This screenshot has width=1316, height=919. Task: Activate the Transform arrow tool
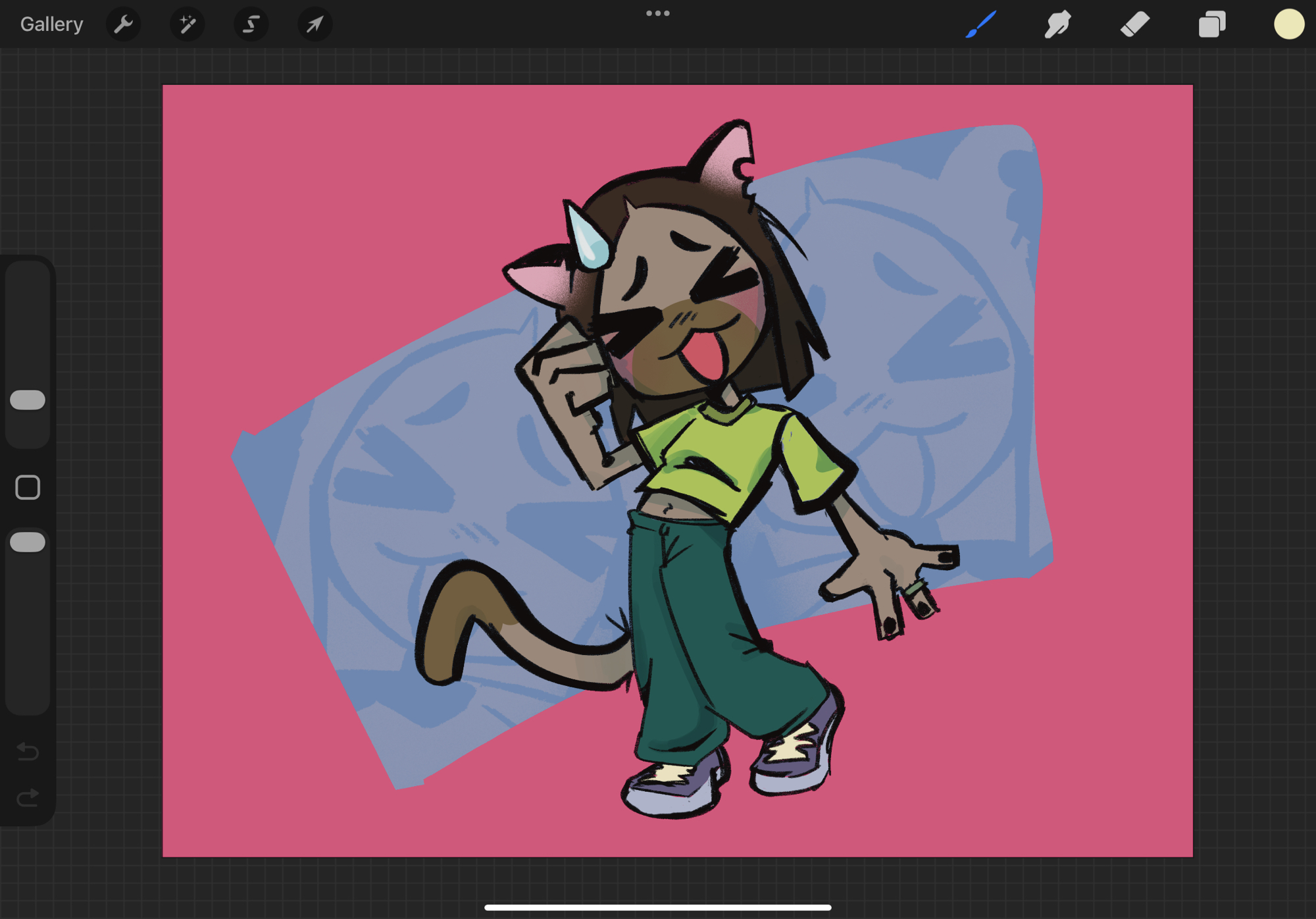point(315,24)
